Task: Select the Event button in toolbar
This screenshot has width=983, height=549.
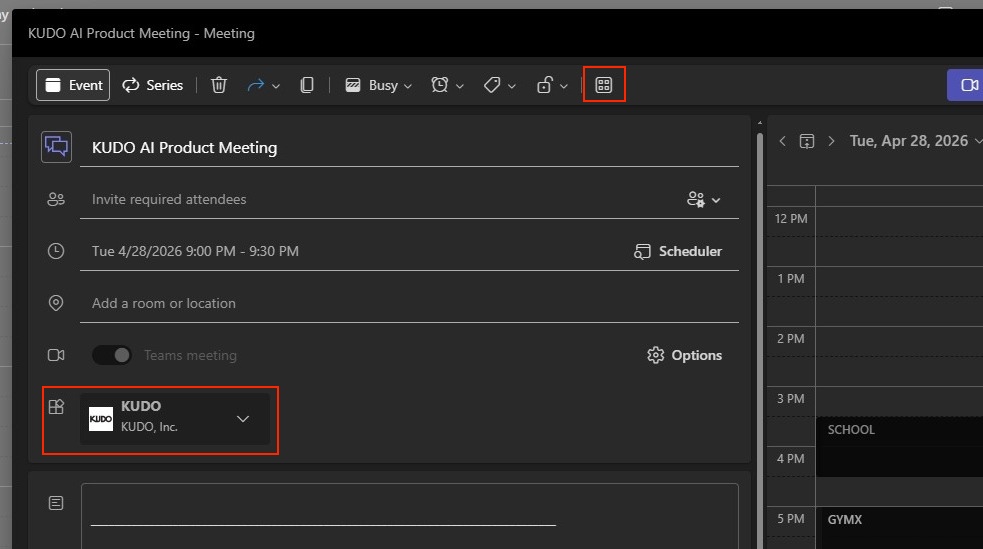Action: (x=73, y=85)
